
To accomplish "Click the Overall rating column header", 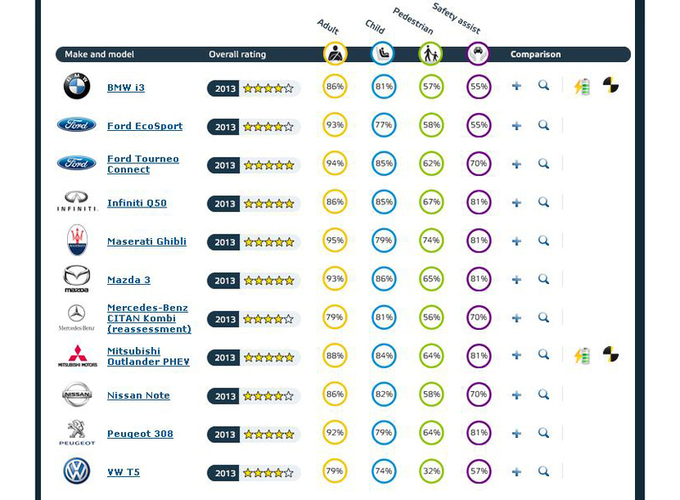I will point(237,54).
